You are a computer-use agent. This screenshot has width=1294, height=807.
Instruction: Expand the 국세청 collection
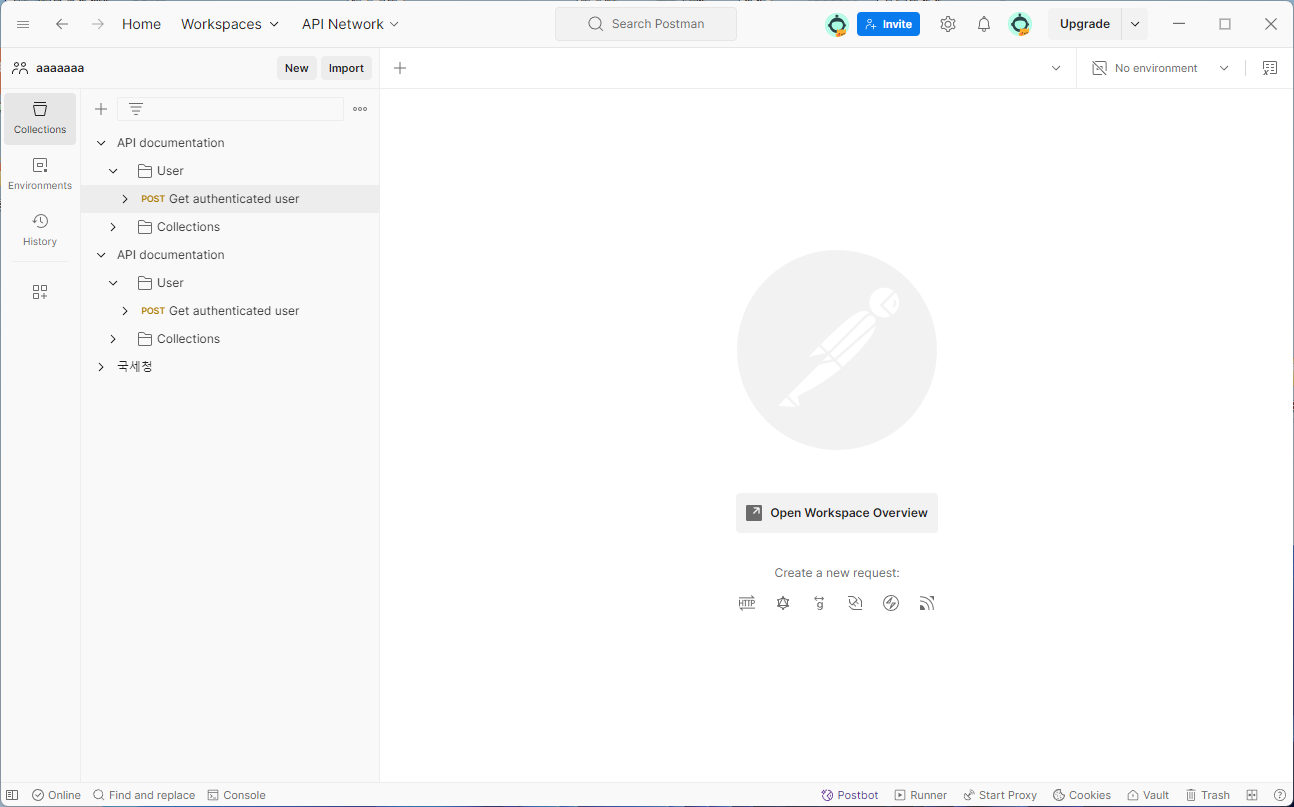101,367
